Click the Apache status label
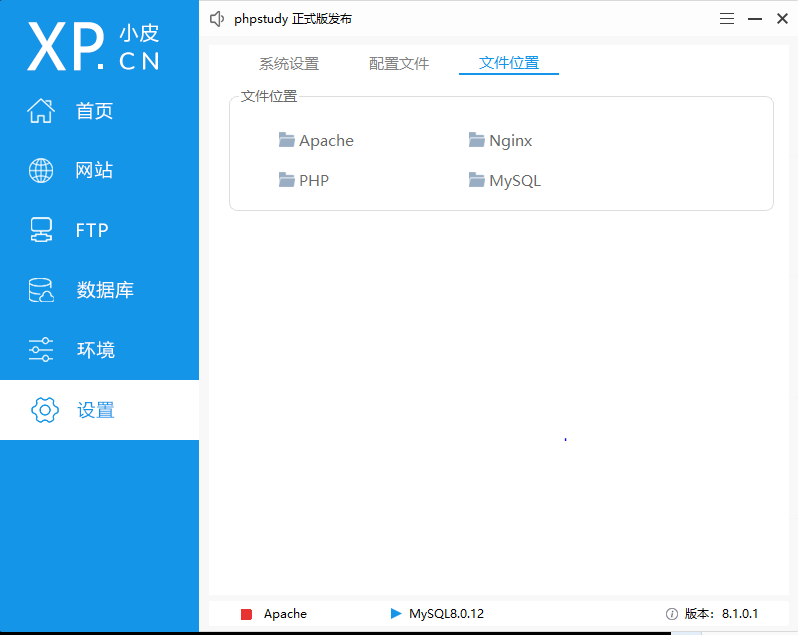Screen dimensions: 798x635 285,614
